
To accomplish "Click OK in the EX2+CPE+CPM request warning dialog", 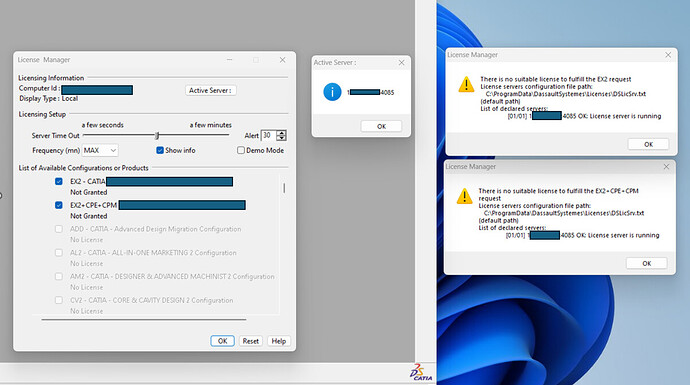I will click(x=646, y=264).
